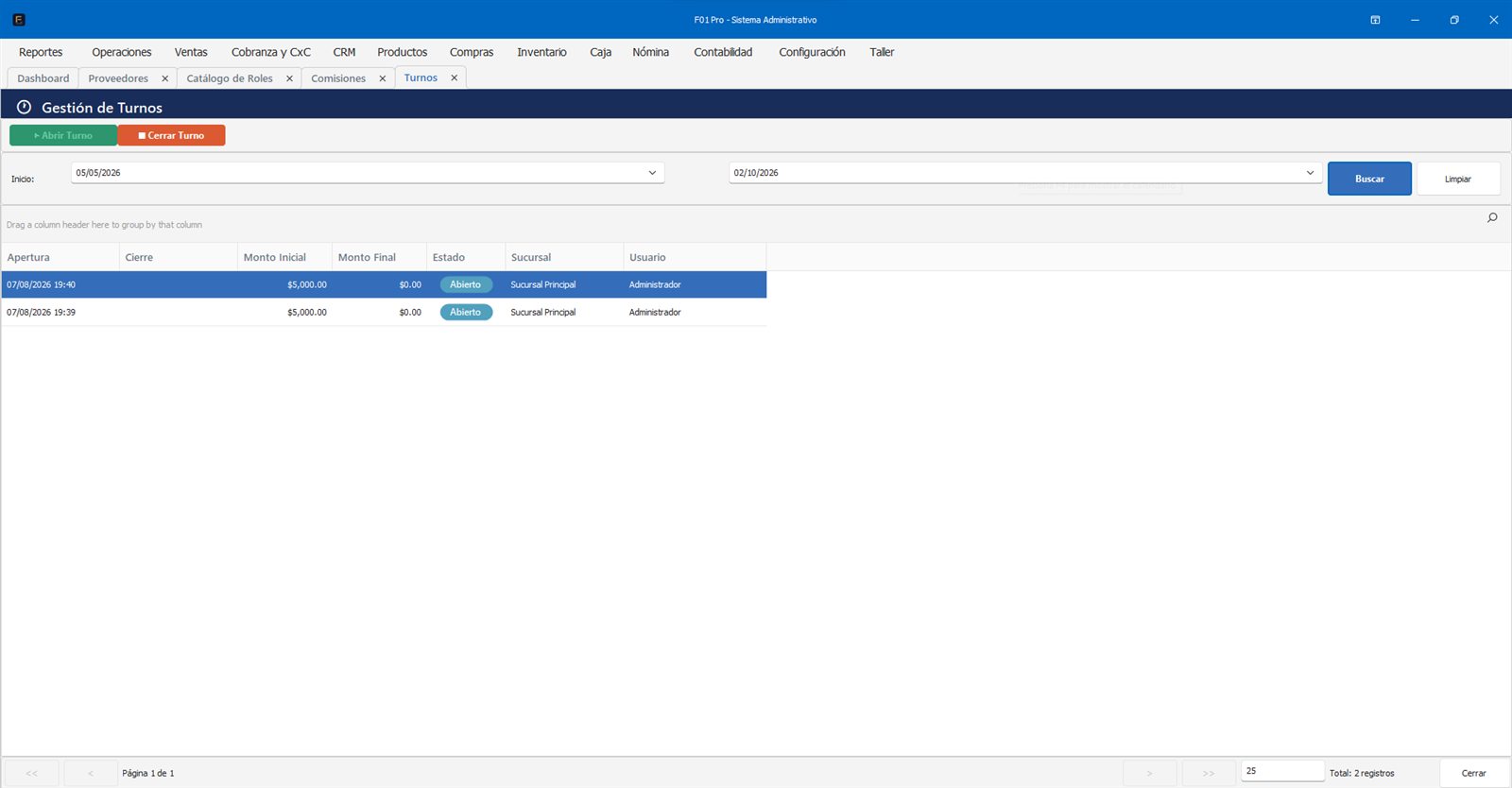Click the Abrir Turno button
Viewport: 1512px width, 788px height.
63,135
